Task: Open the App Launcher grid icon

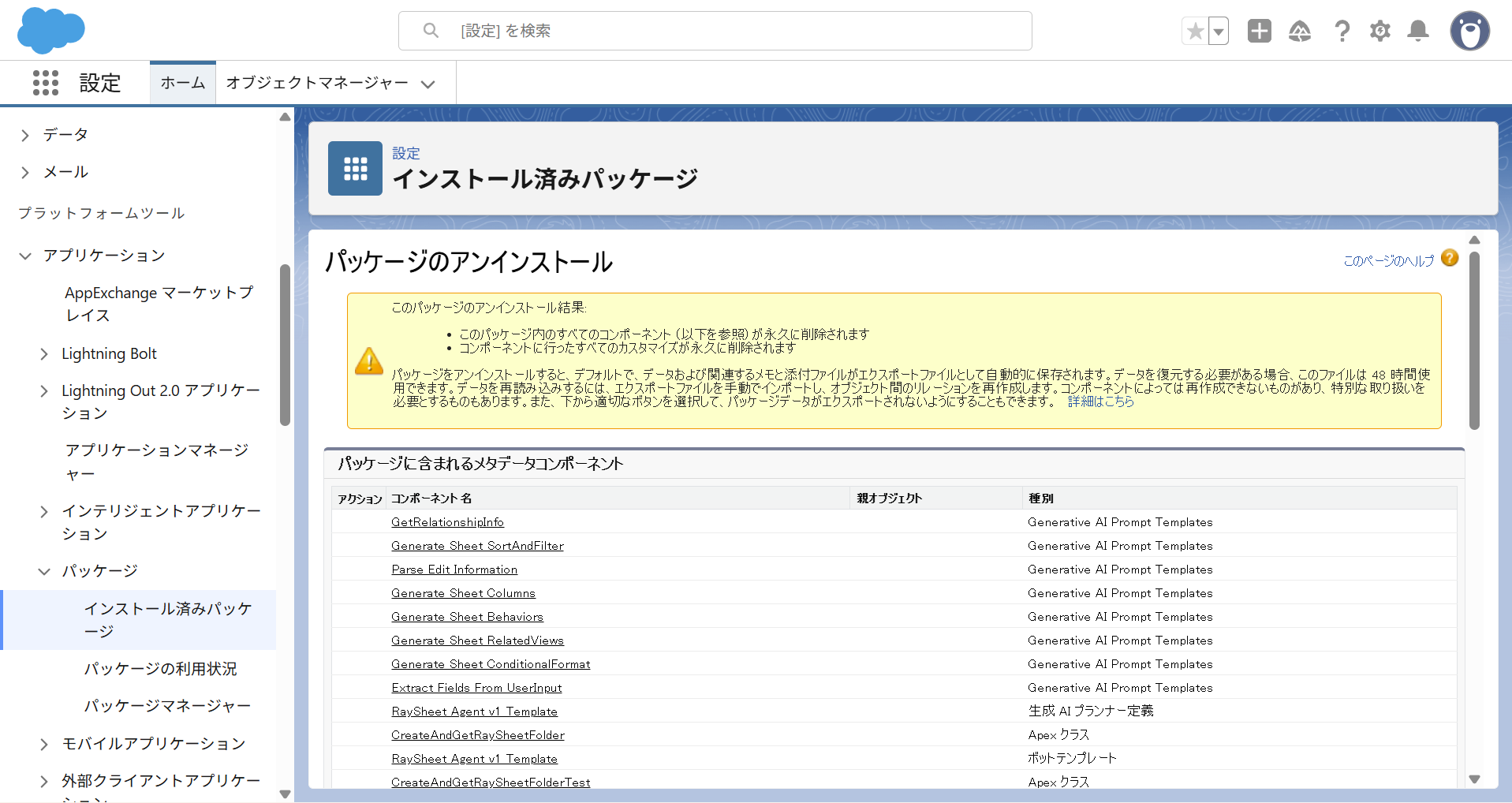Action: (46, 83)
